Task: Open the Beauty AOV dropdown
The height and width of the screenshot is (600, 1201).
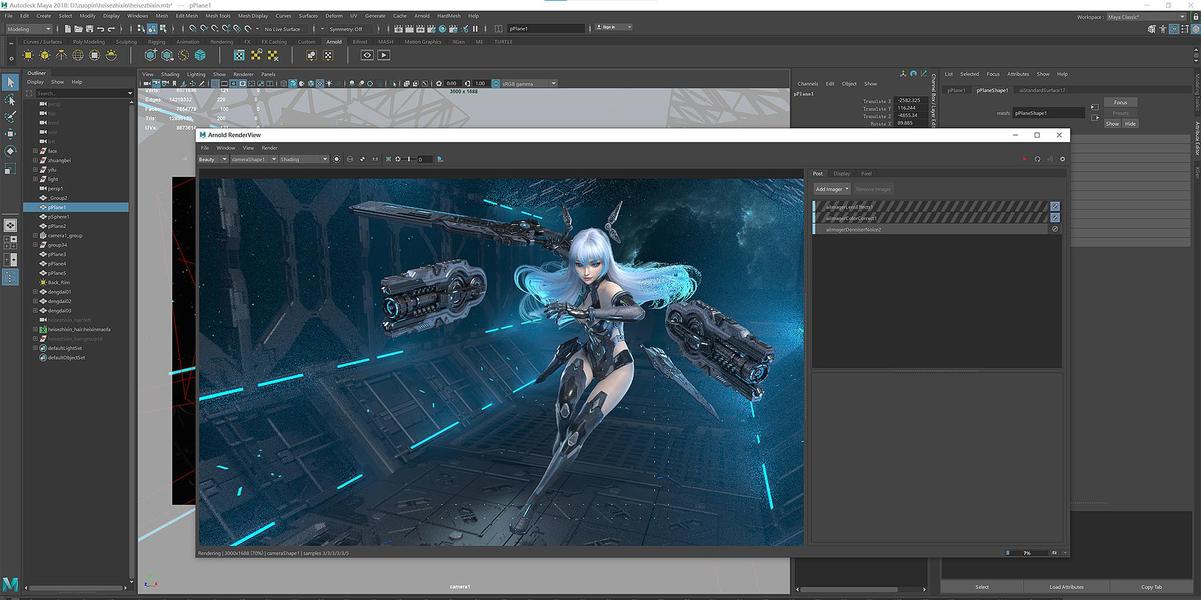Action: coord(213,159)
